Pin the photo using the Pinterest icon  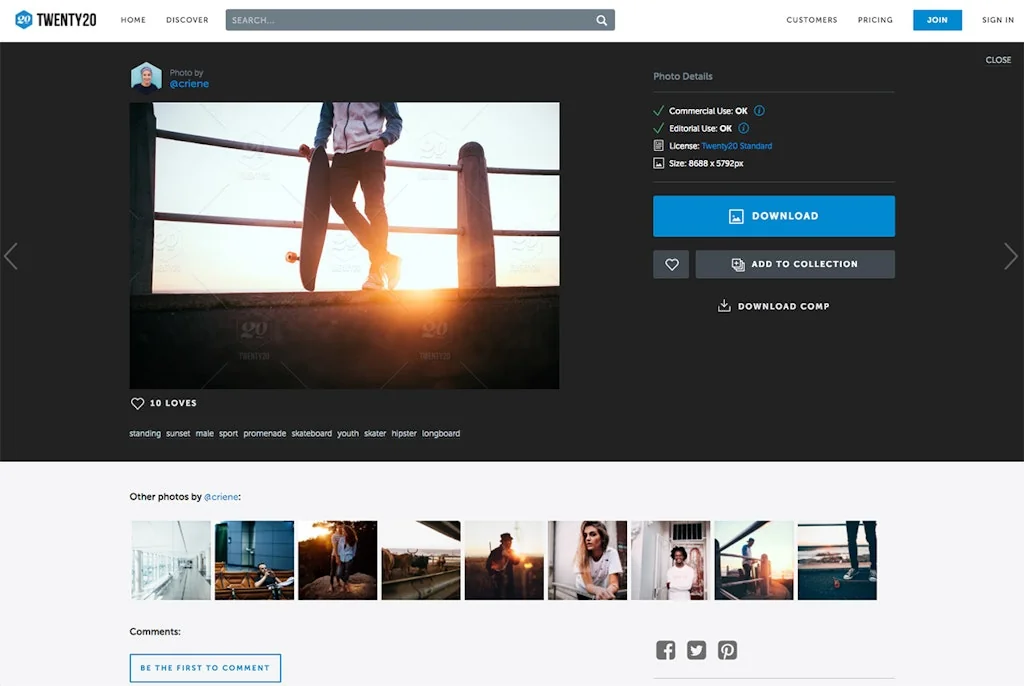click(727, 649)
